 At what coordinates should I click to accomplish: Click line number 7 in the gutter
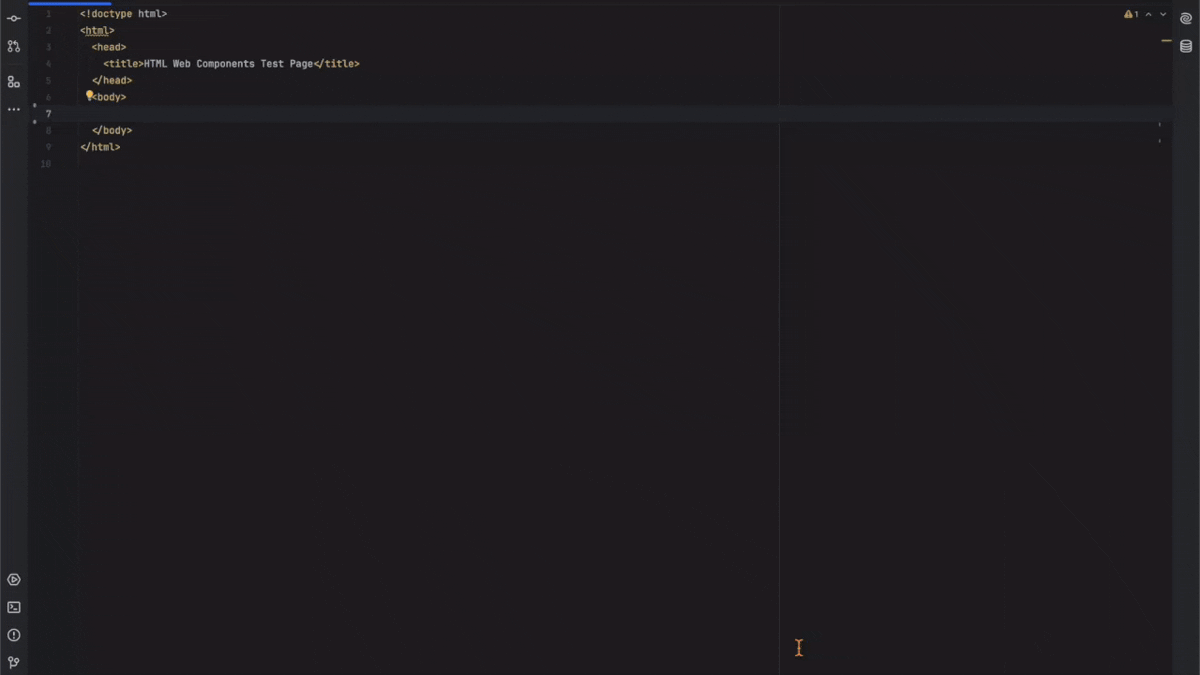tap(46, 113)
